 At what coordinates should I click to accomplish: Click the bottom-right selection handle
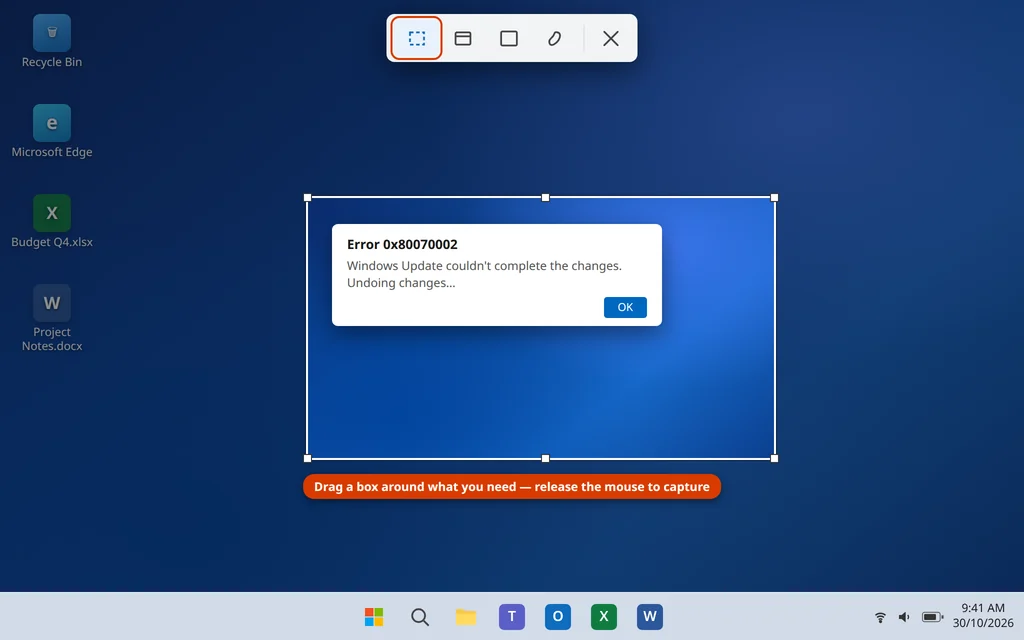pos(775,458)
